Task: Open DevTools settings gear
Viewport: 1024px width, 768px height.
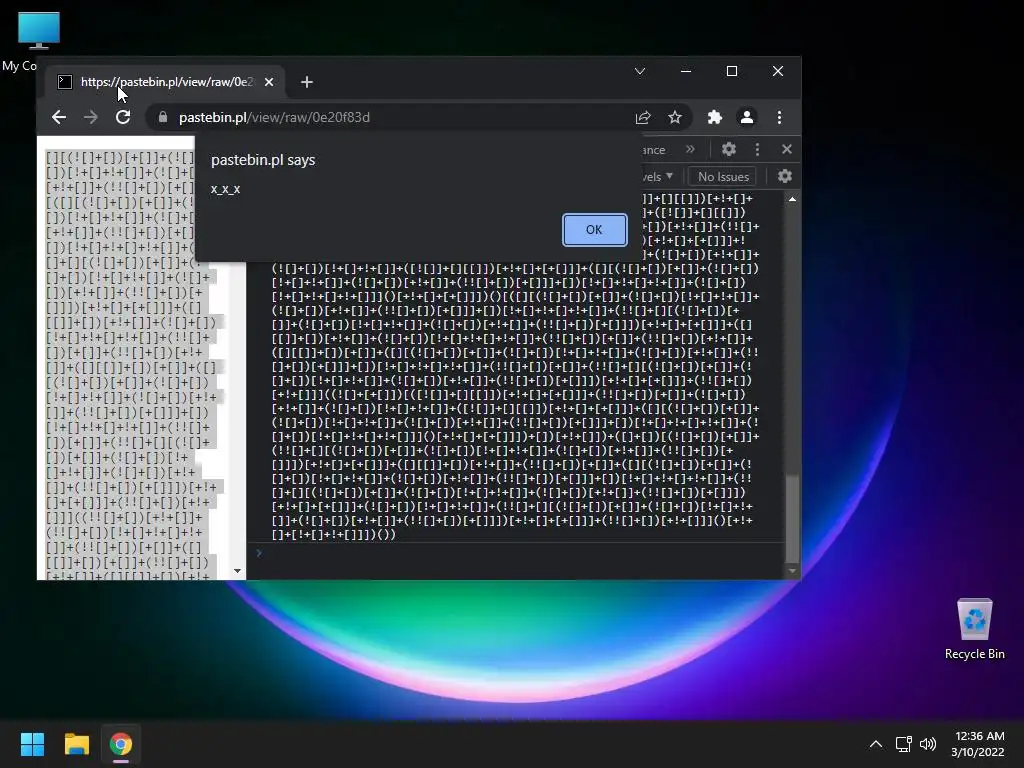Action: pyautogui.click(x=729, y=150)
